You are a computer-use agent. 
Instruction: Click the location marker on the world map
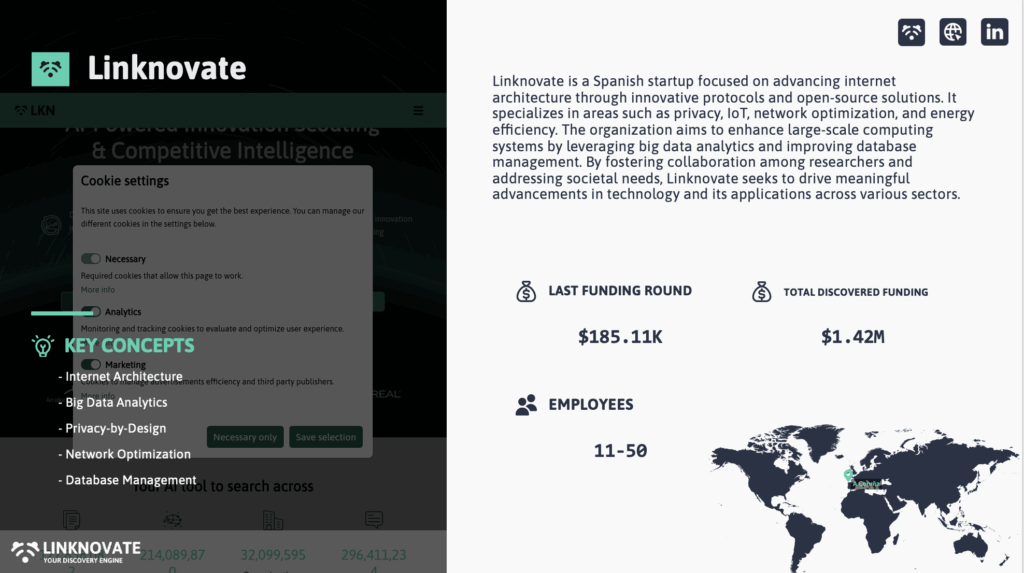pyautogui.click(x=849, y=474)
